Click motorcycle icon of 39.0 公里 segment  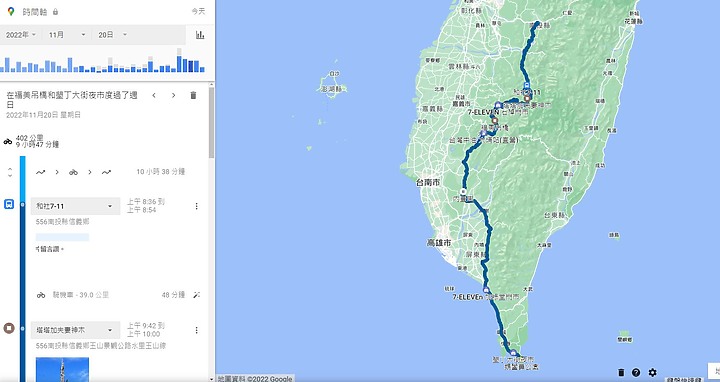(41, 295)
